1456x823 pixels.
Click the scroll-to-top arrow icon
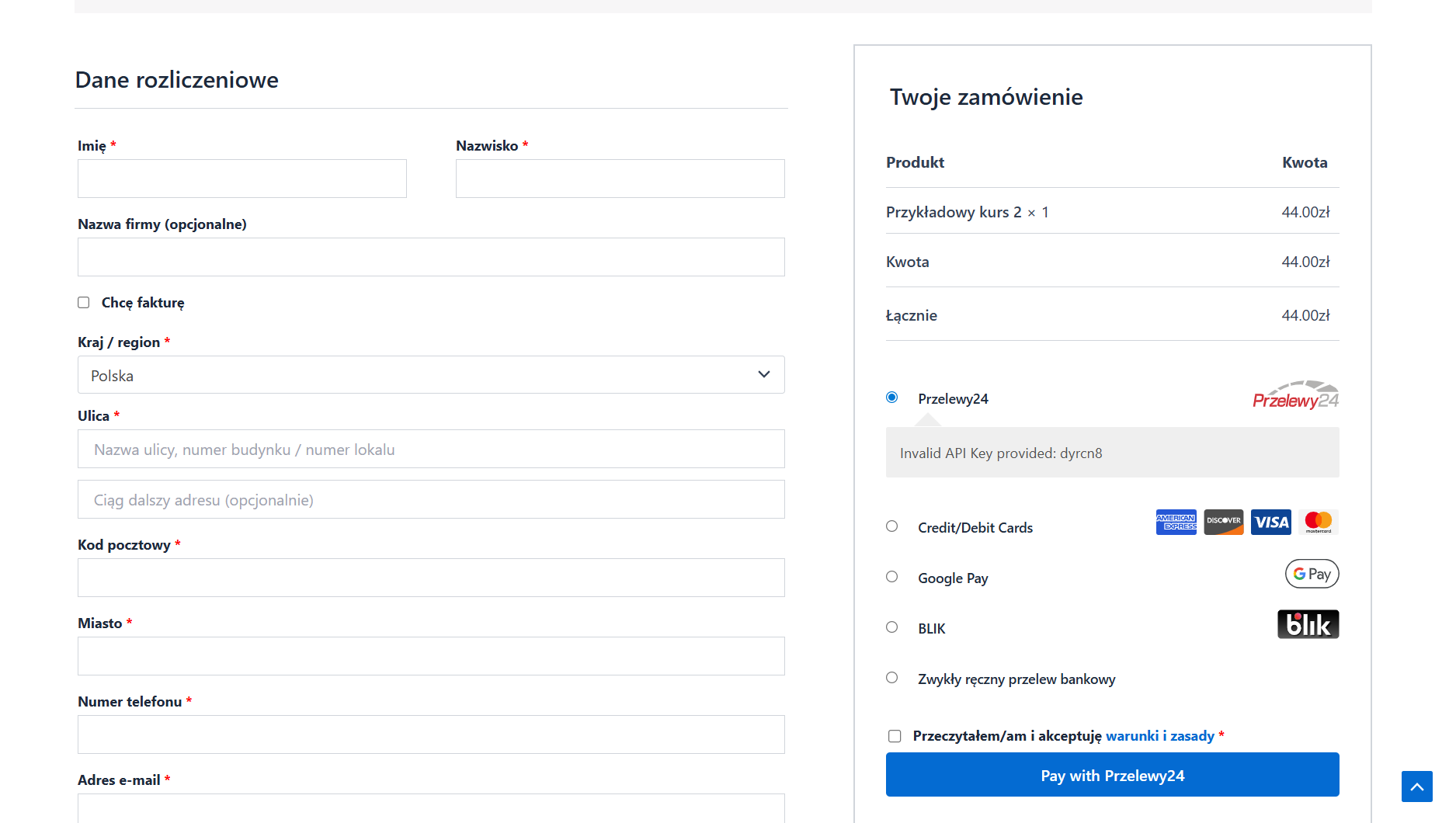(1416, 787)
